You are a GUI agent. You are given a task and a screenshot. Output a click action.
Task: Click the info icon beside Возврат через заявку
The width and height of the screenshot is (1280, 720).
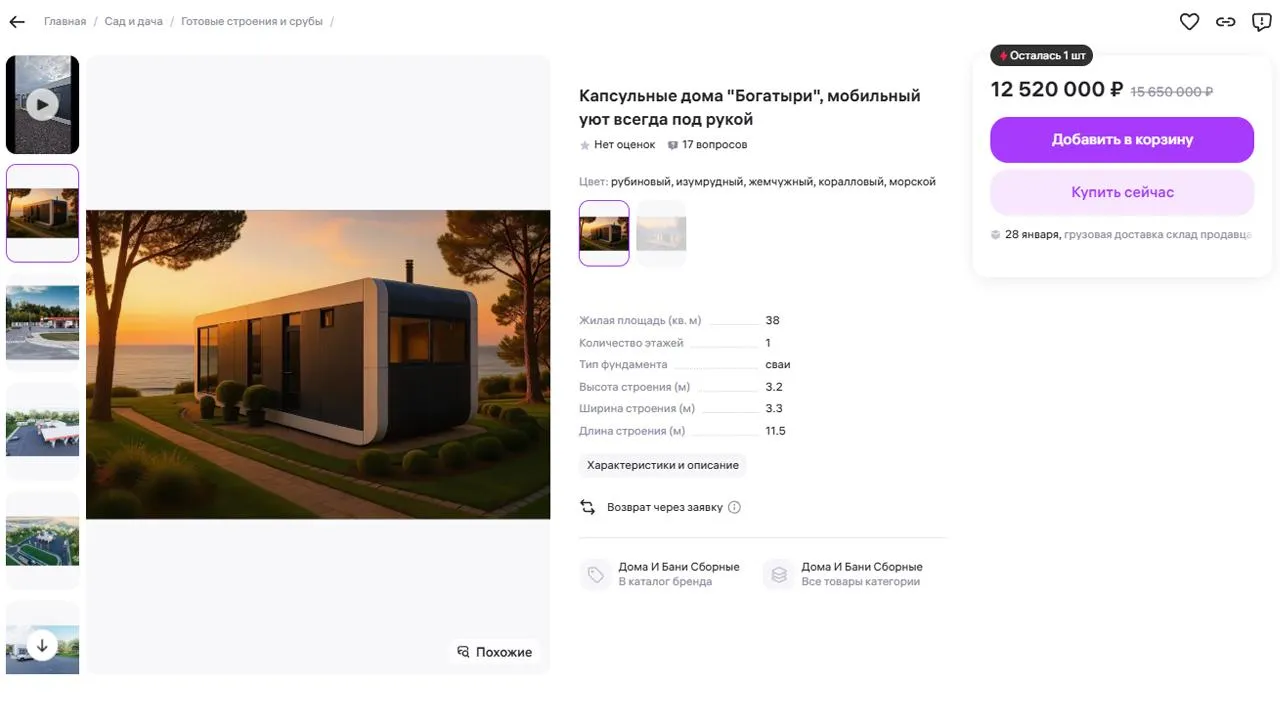(x=734, y=507)
